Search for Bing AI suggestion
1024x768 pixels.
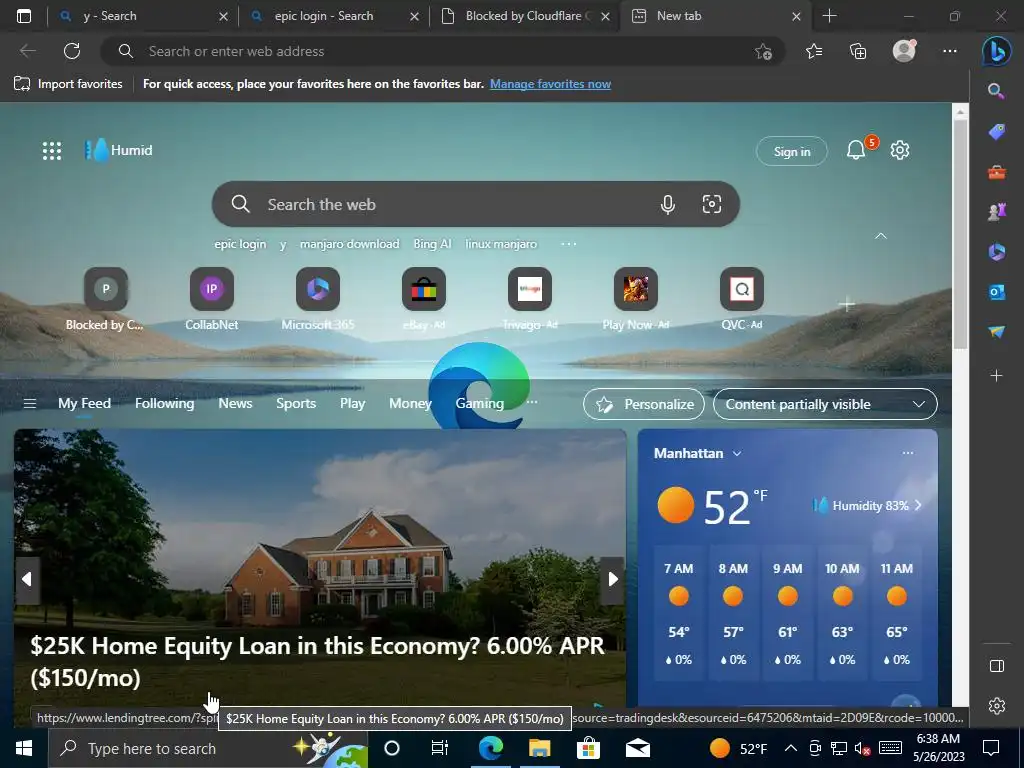(x=432, y=244)
